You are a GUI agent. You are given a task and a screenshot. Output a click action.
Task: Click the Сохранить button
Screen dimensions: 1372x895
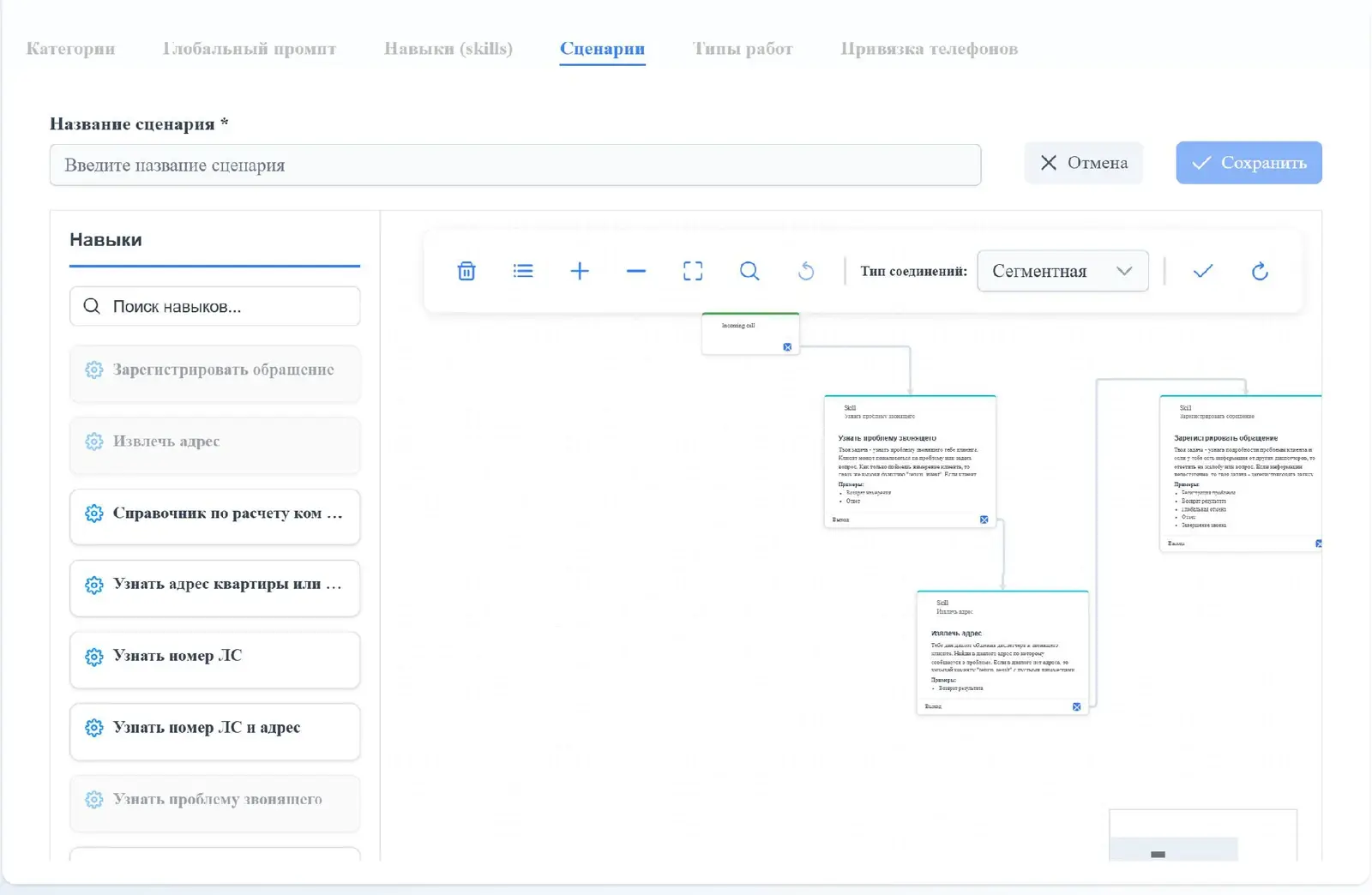click(1249, 163)
